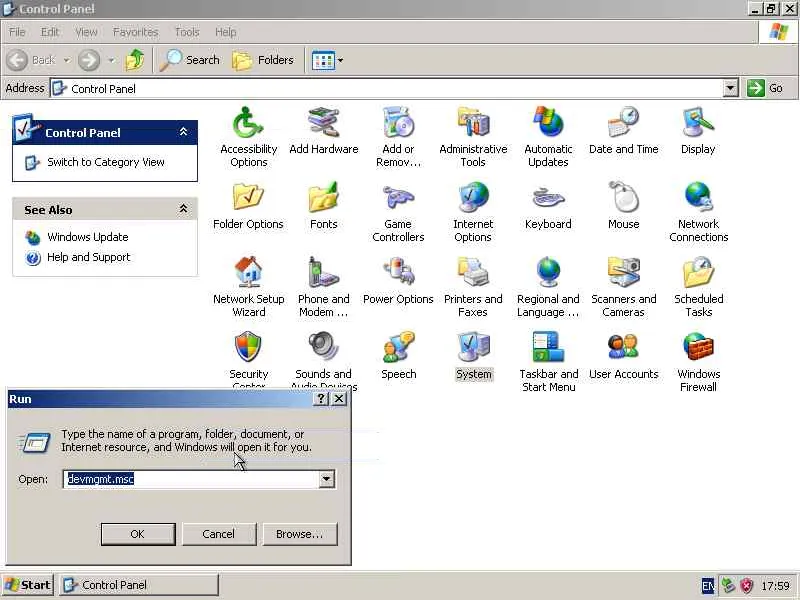Viewport: 800px width, 600px height.
Task: Open Windows Firewall icon
Action: point(698,348)
